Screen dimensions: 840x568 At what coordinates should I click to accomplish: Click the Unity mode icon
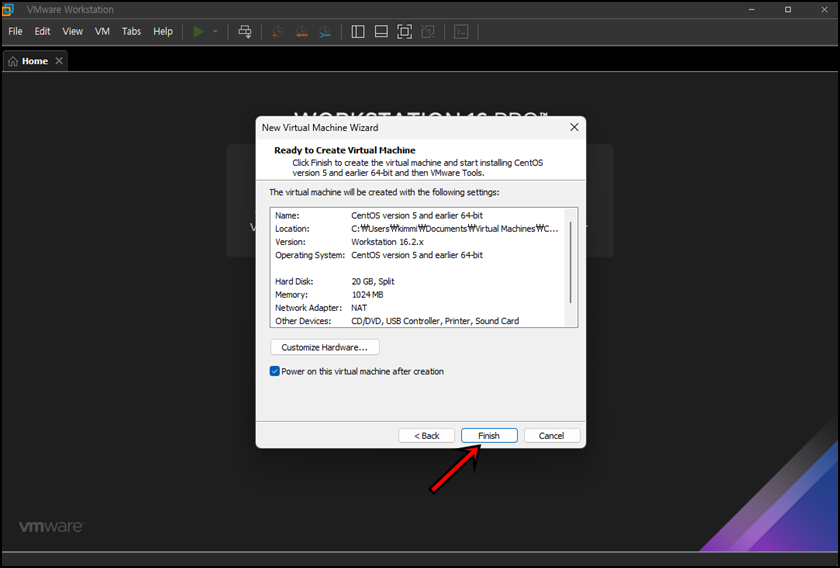tap(428, 32)
